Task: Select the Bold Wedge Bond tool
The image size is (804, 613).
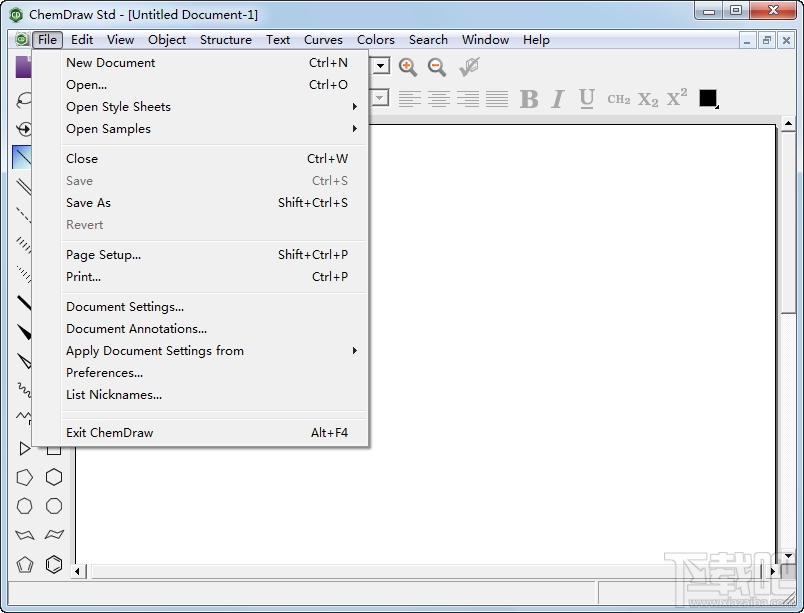Action: (x=24, y=332)
